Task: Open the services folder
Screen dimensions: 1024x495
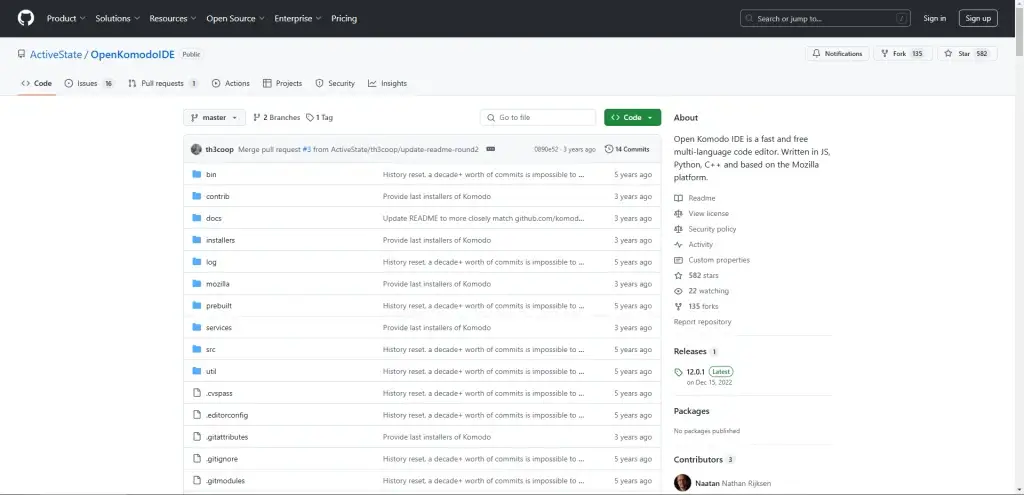Action: 219,328
